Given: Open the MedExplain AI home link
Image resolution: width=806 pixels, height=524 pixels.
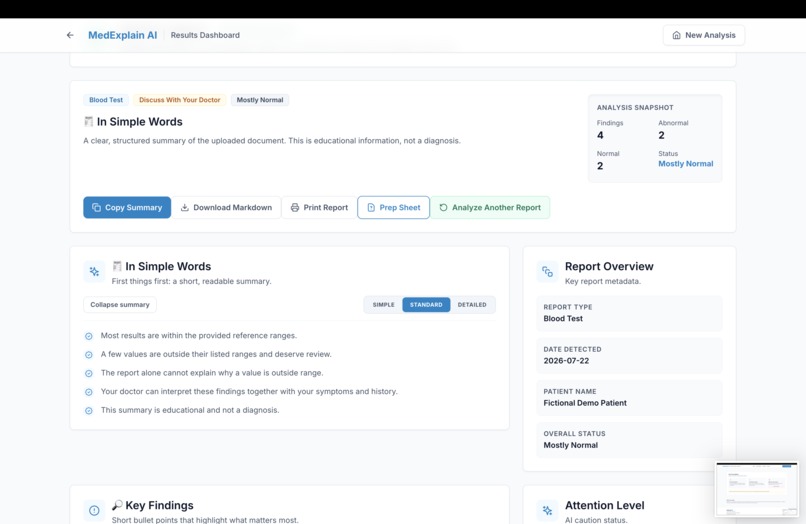Looking at the screenshot, I should (122, 35).
